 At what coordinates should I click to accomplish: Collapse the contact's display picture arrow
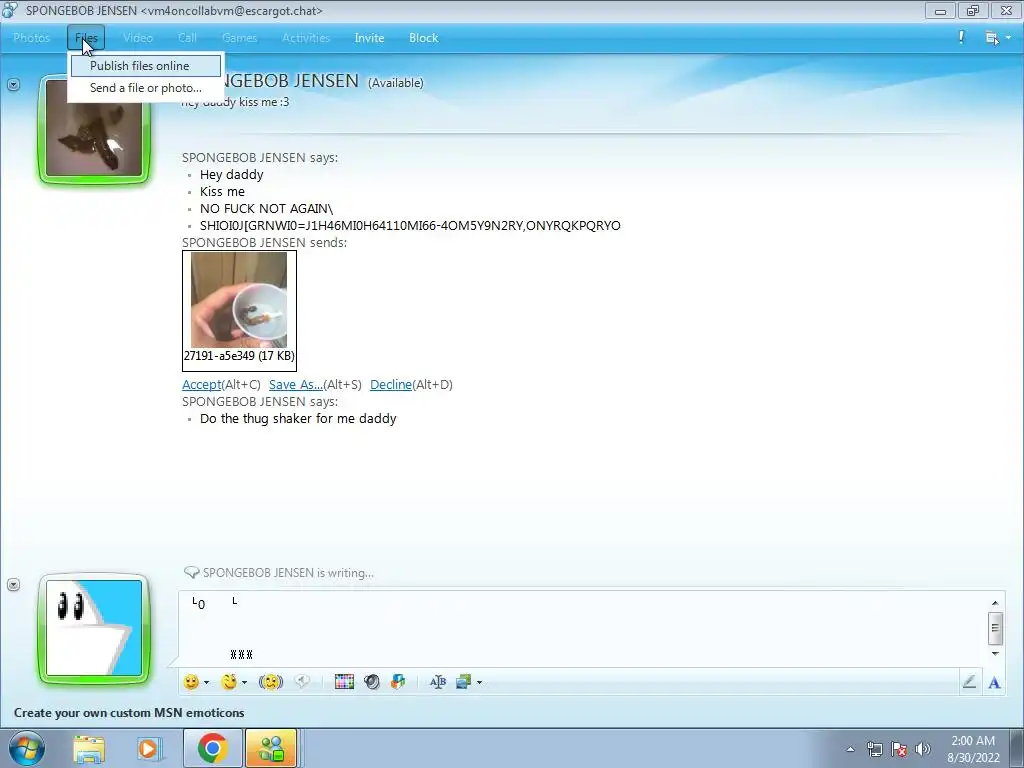click(13, 84)
